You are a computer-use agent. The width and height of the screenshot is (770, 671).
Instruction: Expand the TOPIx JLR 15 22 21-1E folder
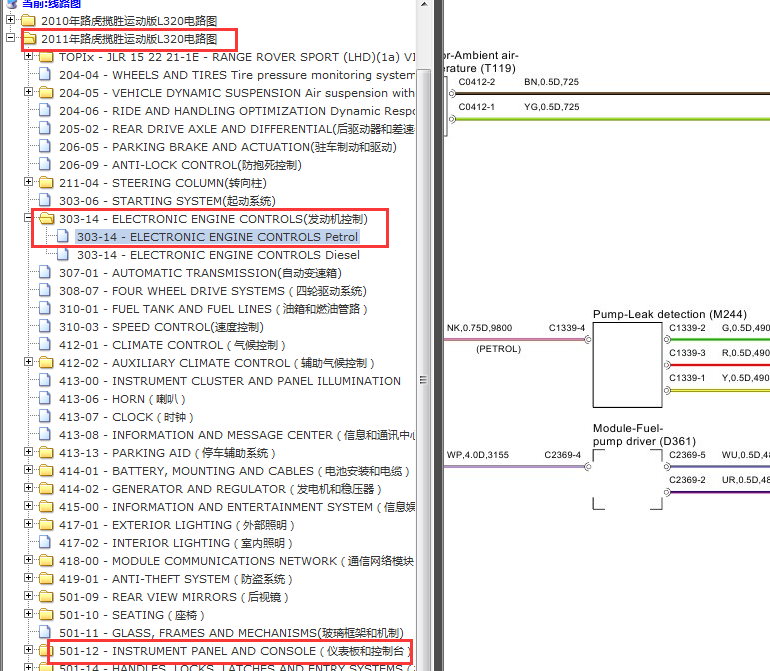click(28, 56)
